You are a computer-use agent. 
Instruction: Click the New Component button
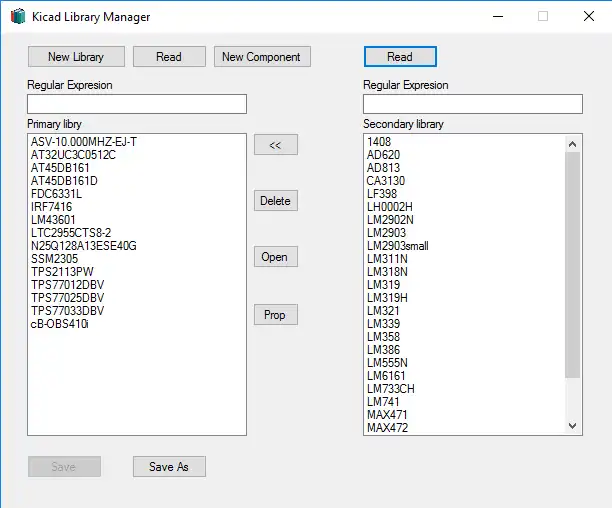262,57
